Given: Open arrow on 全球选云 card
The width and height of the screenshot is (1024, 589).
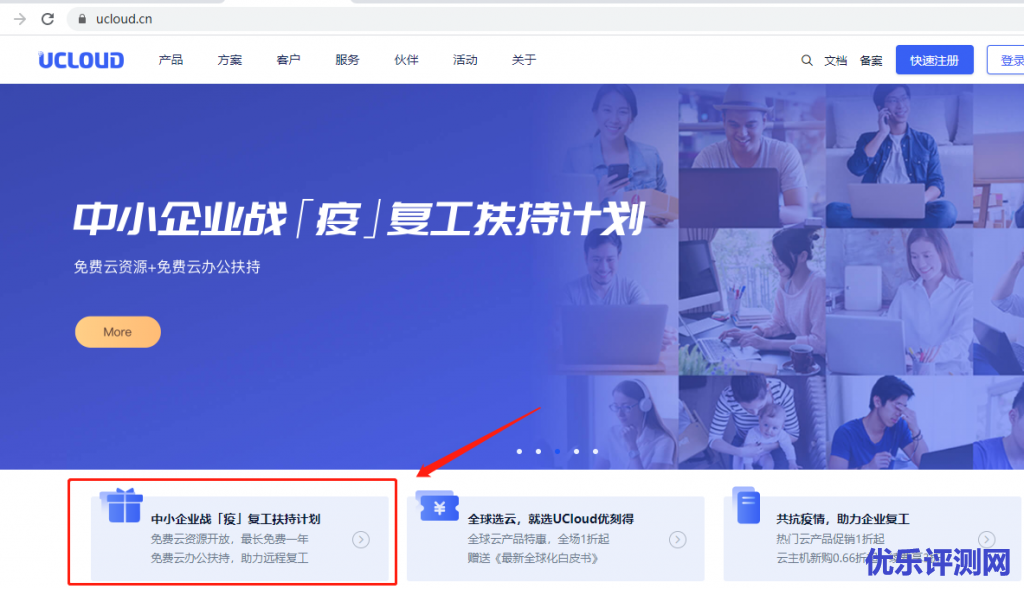Looking at the screenshot, I should tap(678, 539).
